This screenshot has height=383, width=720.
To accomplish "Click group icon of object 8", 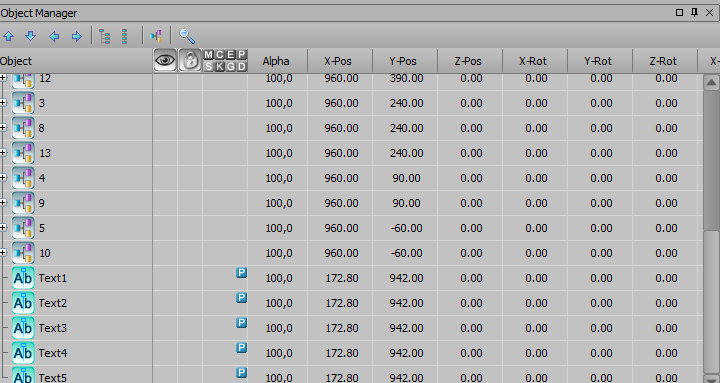I will (x=23, y=128).
